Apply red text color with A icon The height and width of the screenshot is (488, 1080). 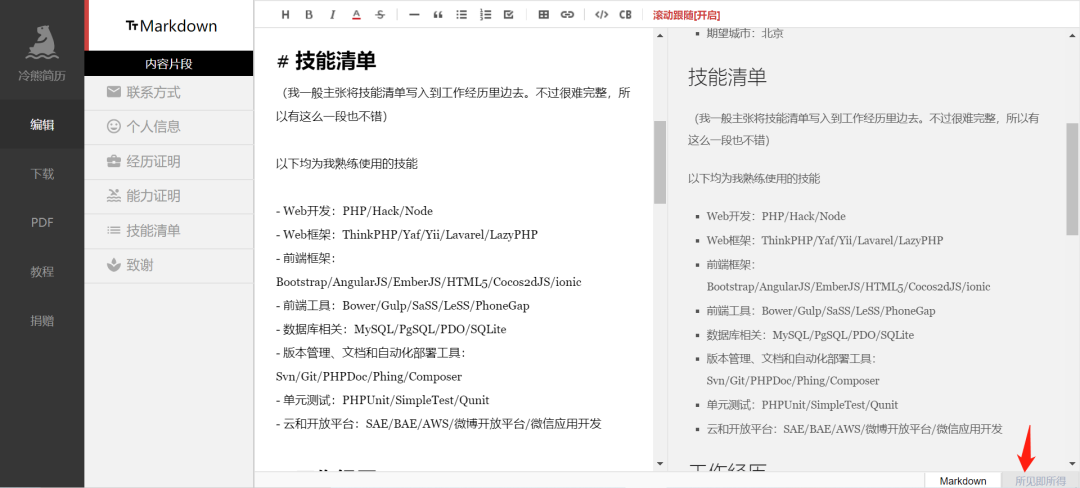(356, 14)
